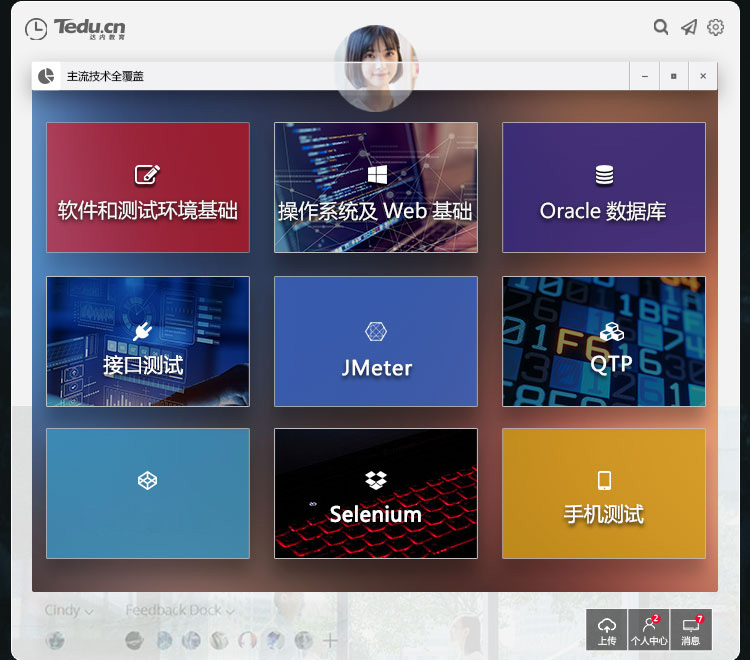Open the 接口测试 tile
The width and height of the screenshot is (750, 660).
148,341
